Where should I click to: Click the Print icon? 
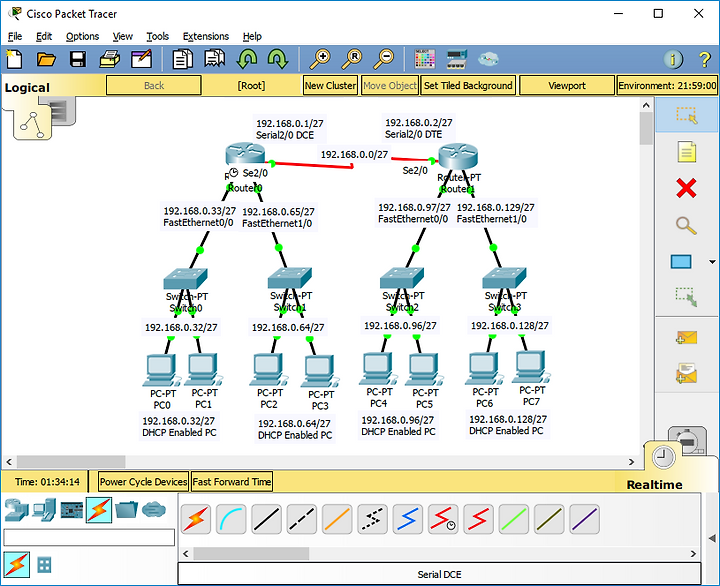click(110, 59)
